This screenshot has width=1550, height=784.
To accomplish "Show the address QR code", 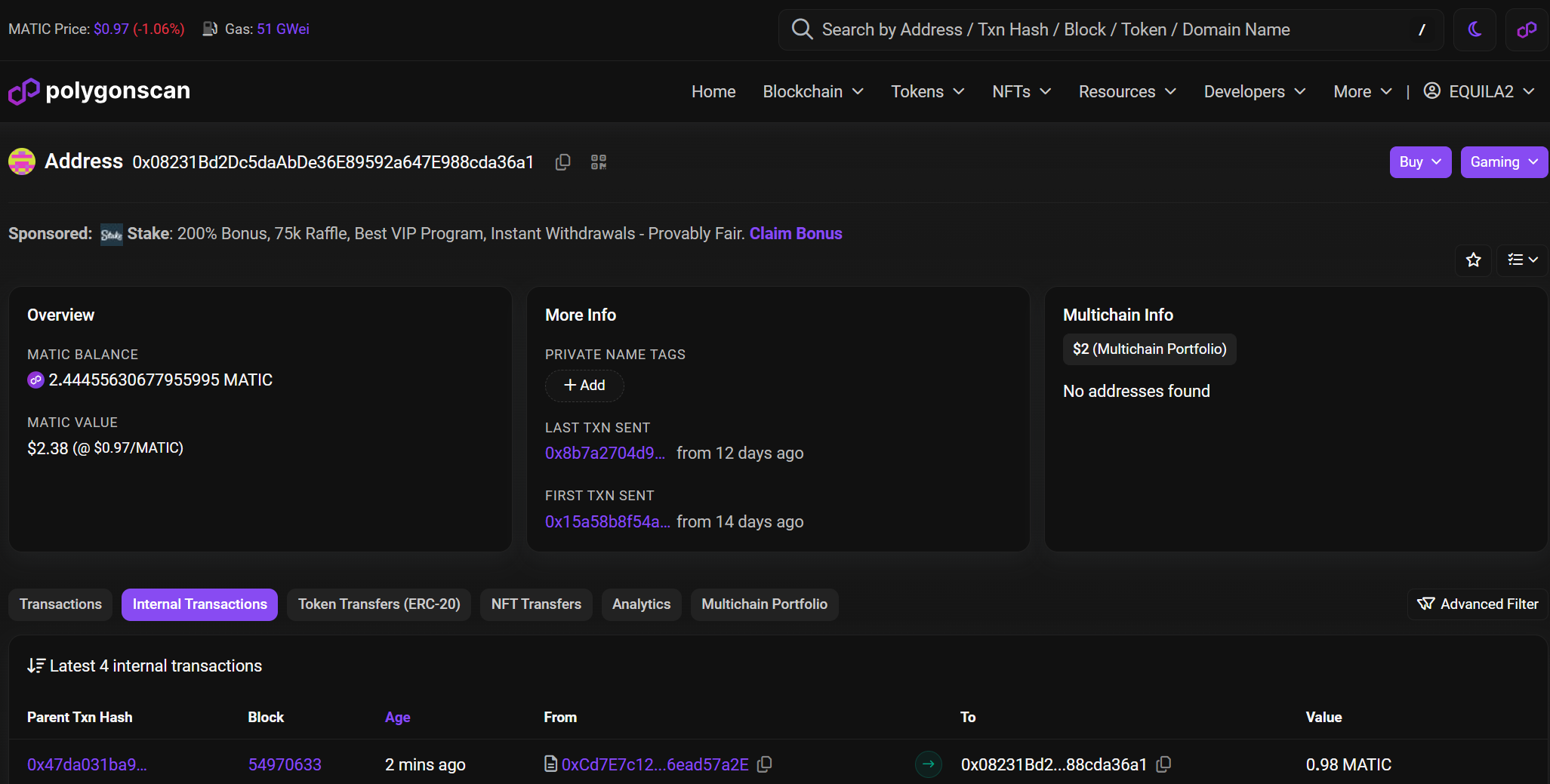I will click(599, 162).
